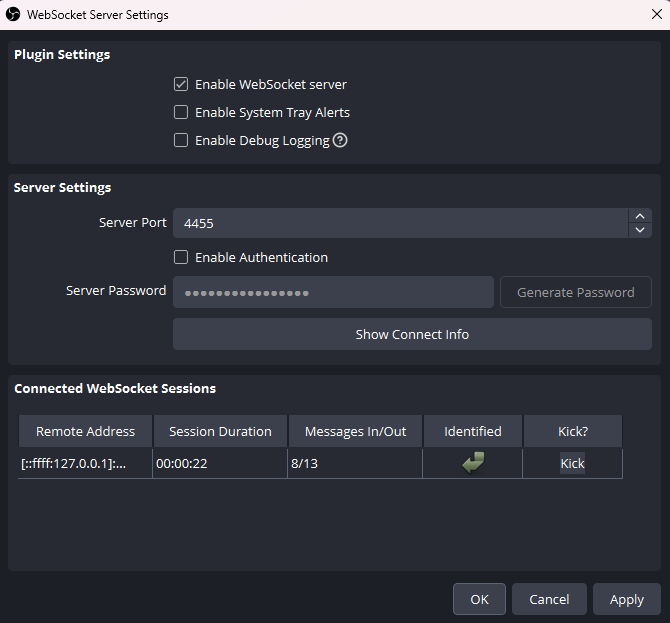
Task: Click the Server Password label
Action: 116,291
